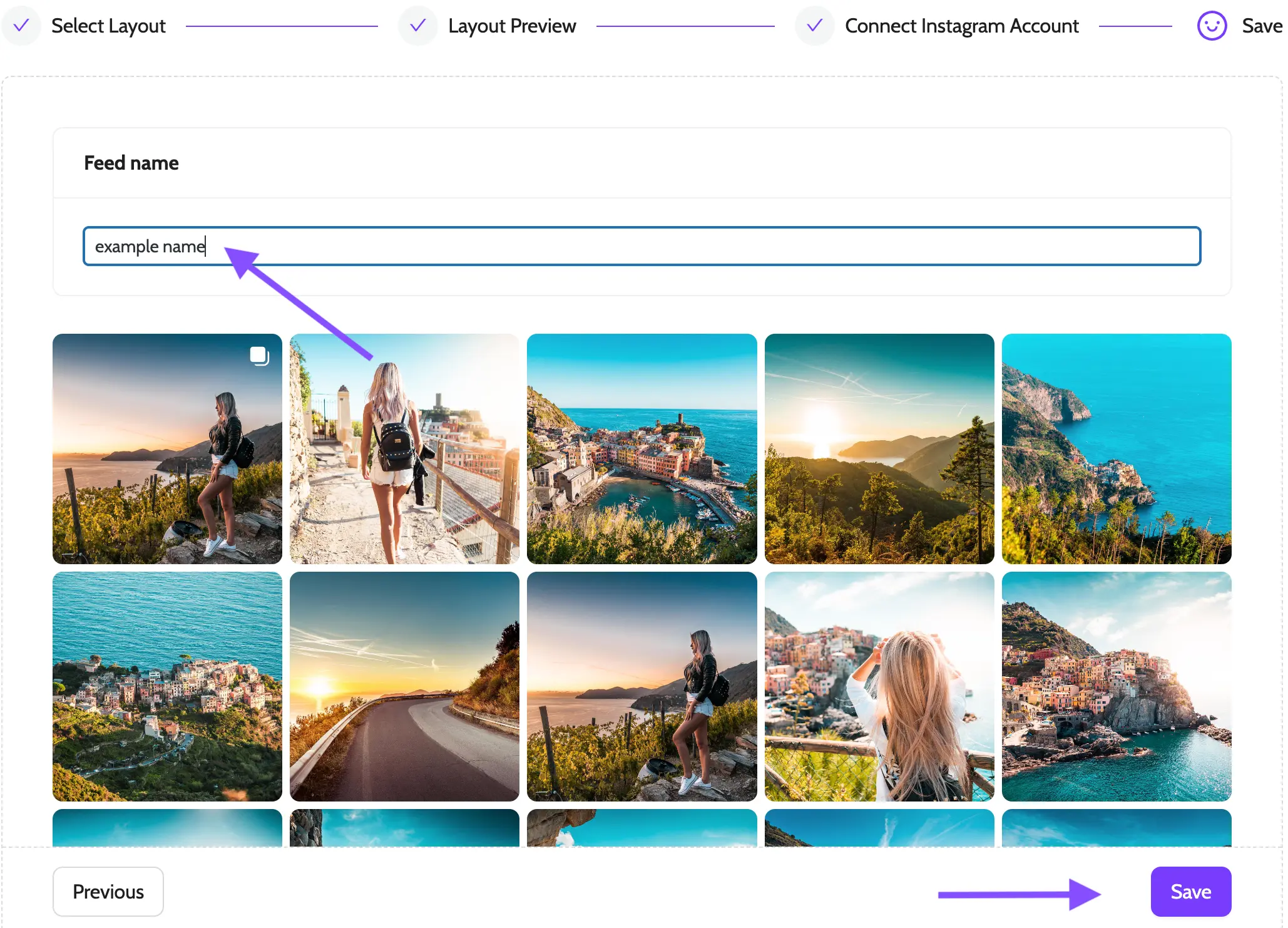Click the Select Layout step checkmark icon
Viewport: 1288px width, 928px height.
click(21, 26)
